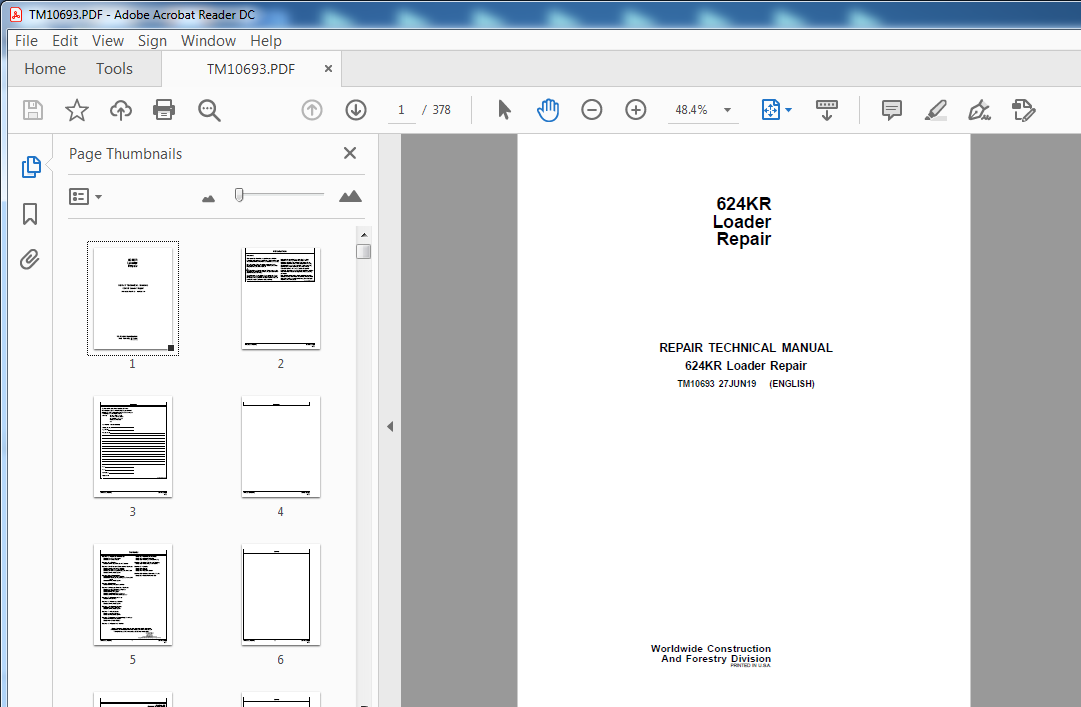Expand fit page options dropdown arrow

tap(789, 110)
